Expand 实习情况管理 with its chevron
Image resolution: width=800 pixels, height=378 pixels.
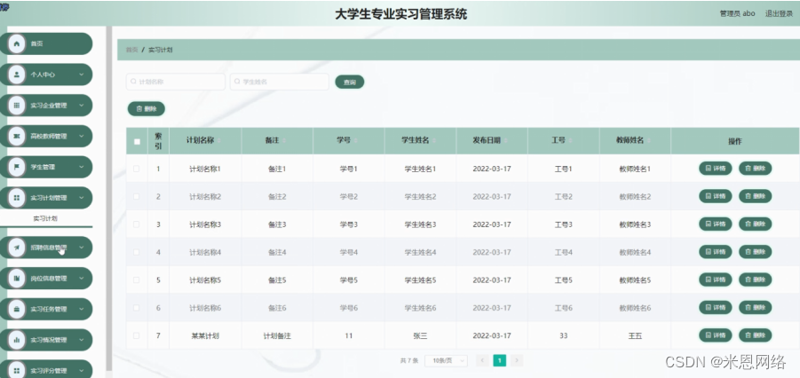81,340
